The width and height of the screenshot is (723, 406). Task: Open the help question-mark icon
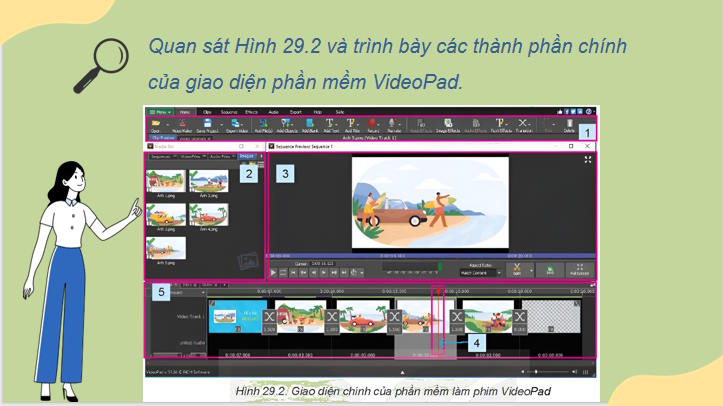pyautogui.click(x=589, y=112)
